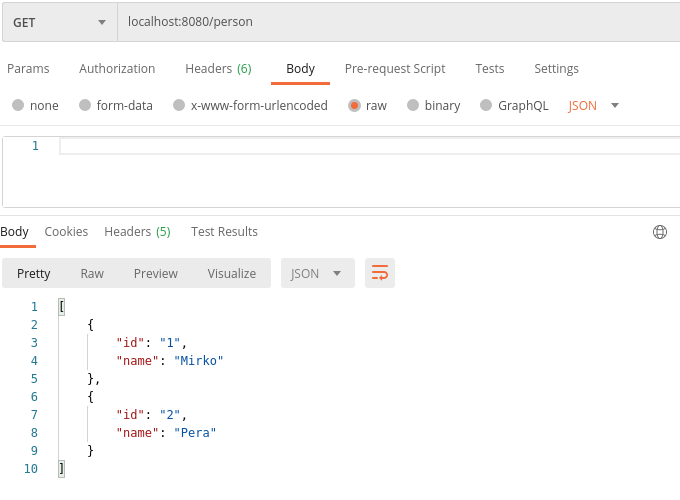Click the opening brace on response line 6
This screenshot has width=680, height=500.
pos(90,396)
